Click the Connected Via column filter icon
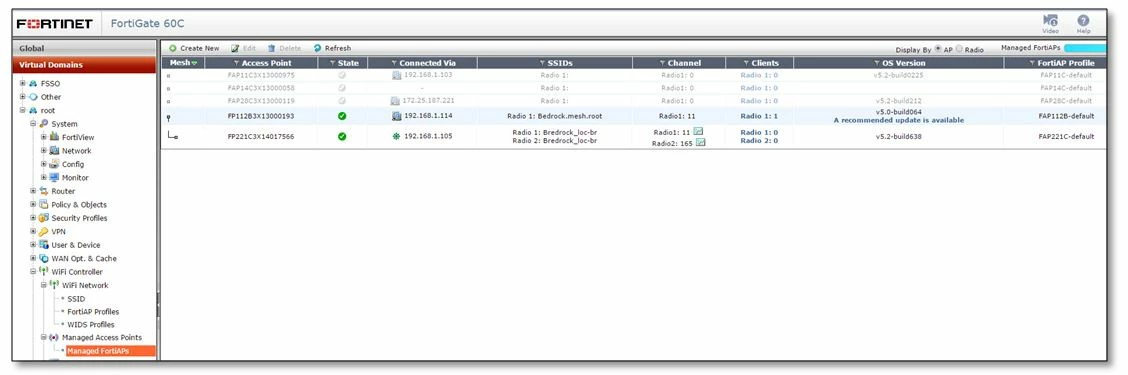Viewport: 1128px width, 375px height. 394,63
